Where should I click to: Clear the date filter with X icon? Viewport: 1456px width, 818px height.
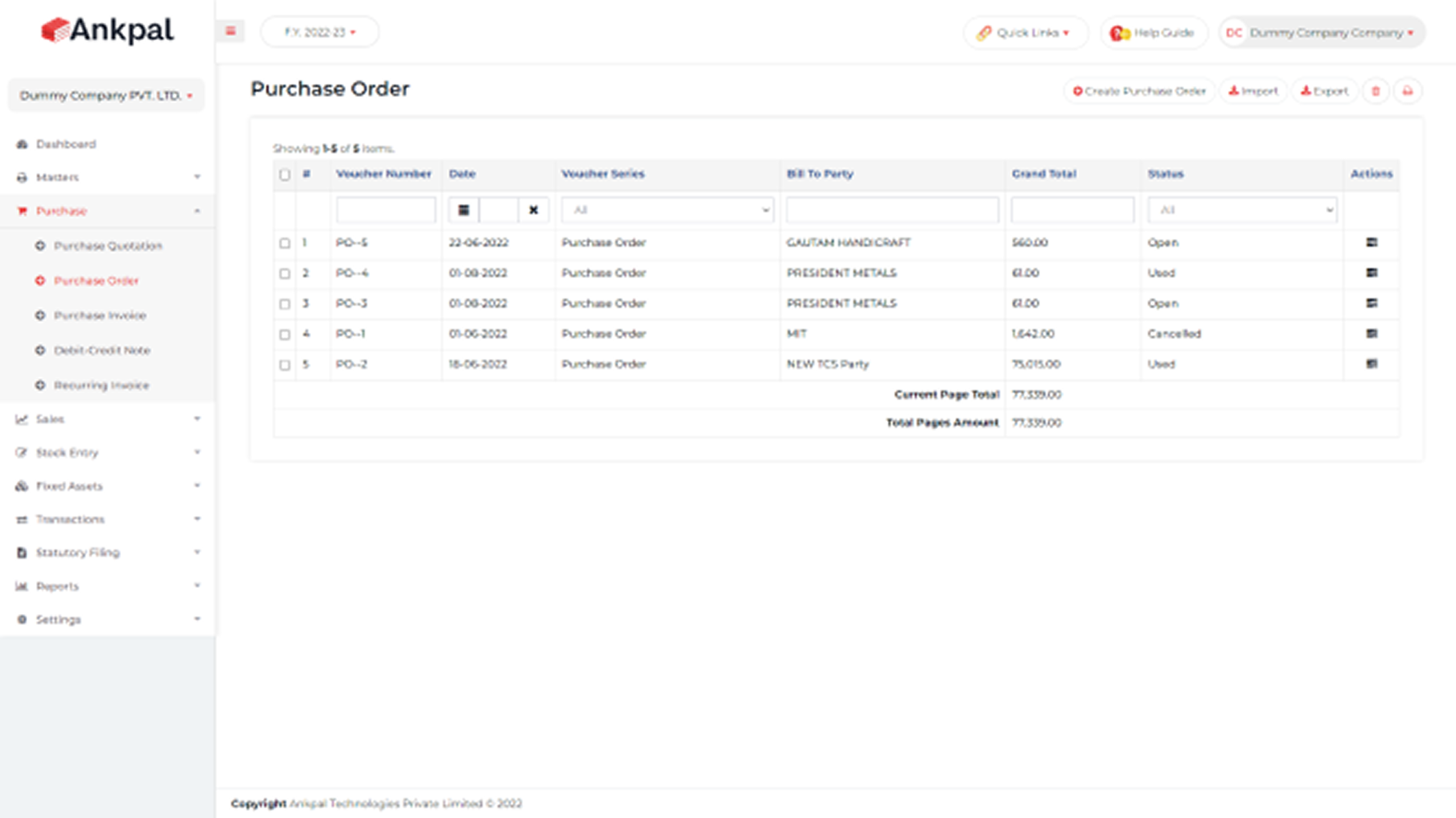coord(533,210)
